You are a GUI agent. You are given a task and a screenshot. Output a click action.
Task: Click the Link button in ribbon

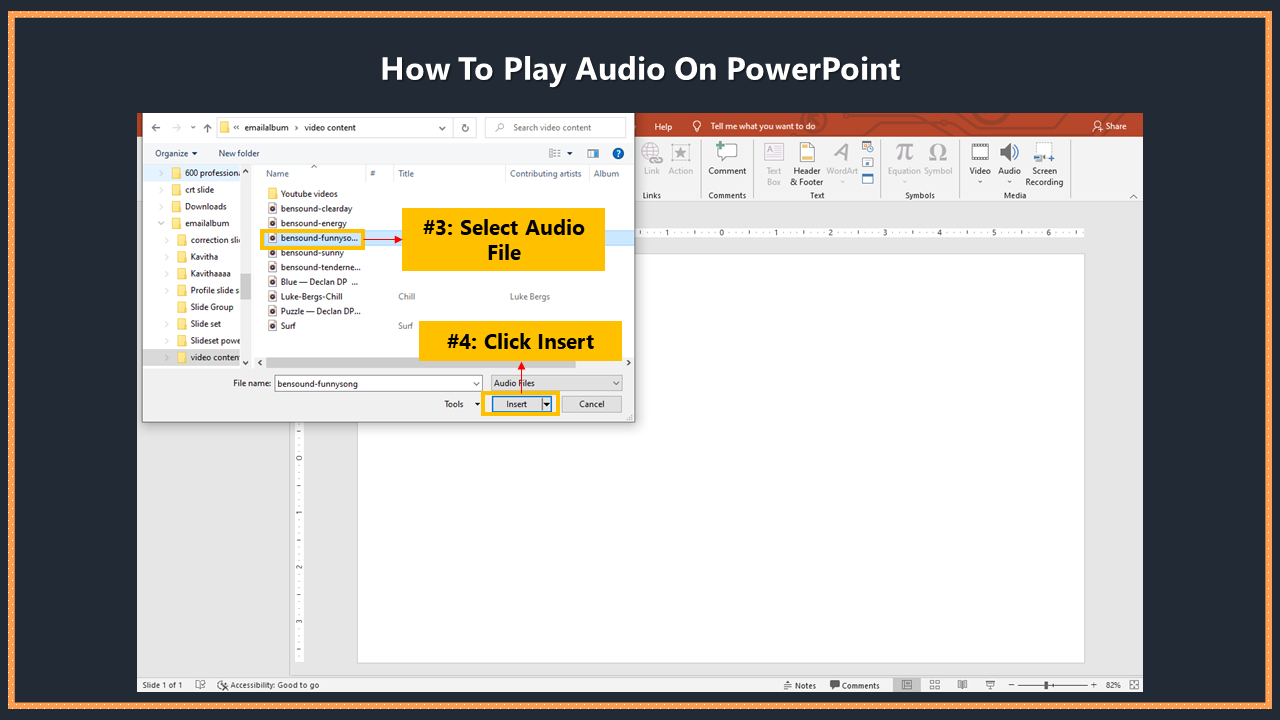[652, 159]
